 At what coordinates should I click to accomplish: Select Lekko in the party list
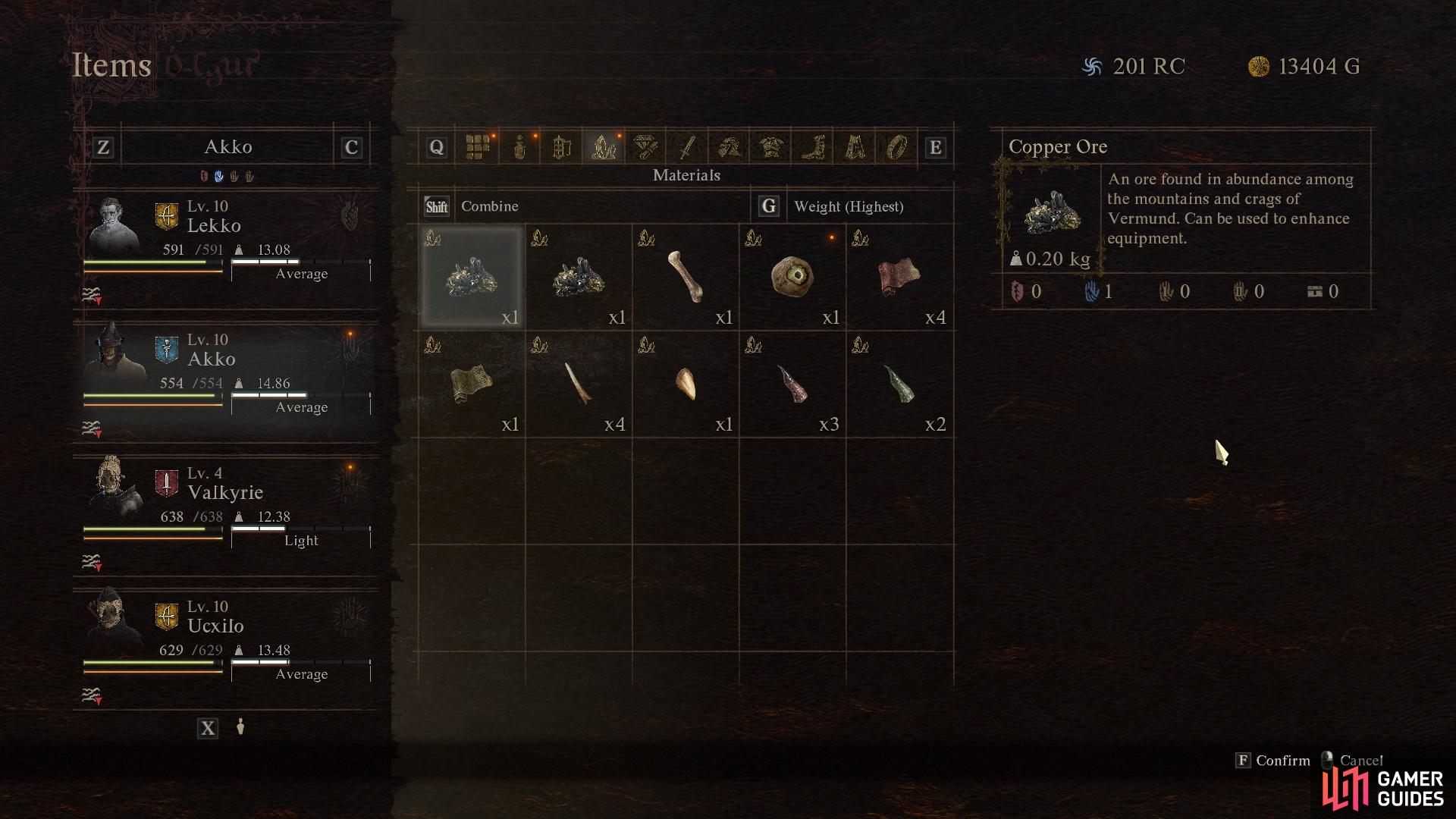pyautogui.click(x=226, y=249)
